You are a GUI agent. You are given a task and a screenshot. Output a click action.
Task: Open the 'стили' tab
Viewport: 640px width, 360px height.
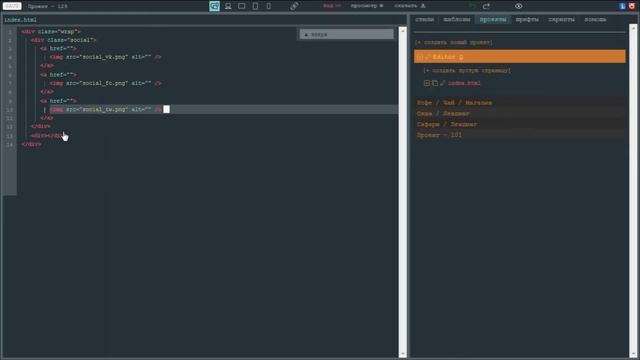[x=424, y=20]
